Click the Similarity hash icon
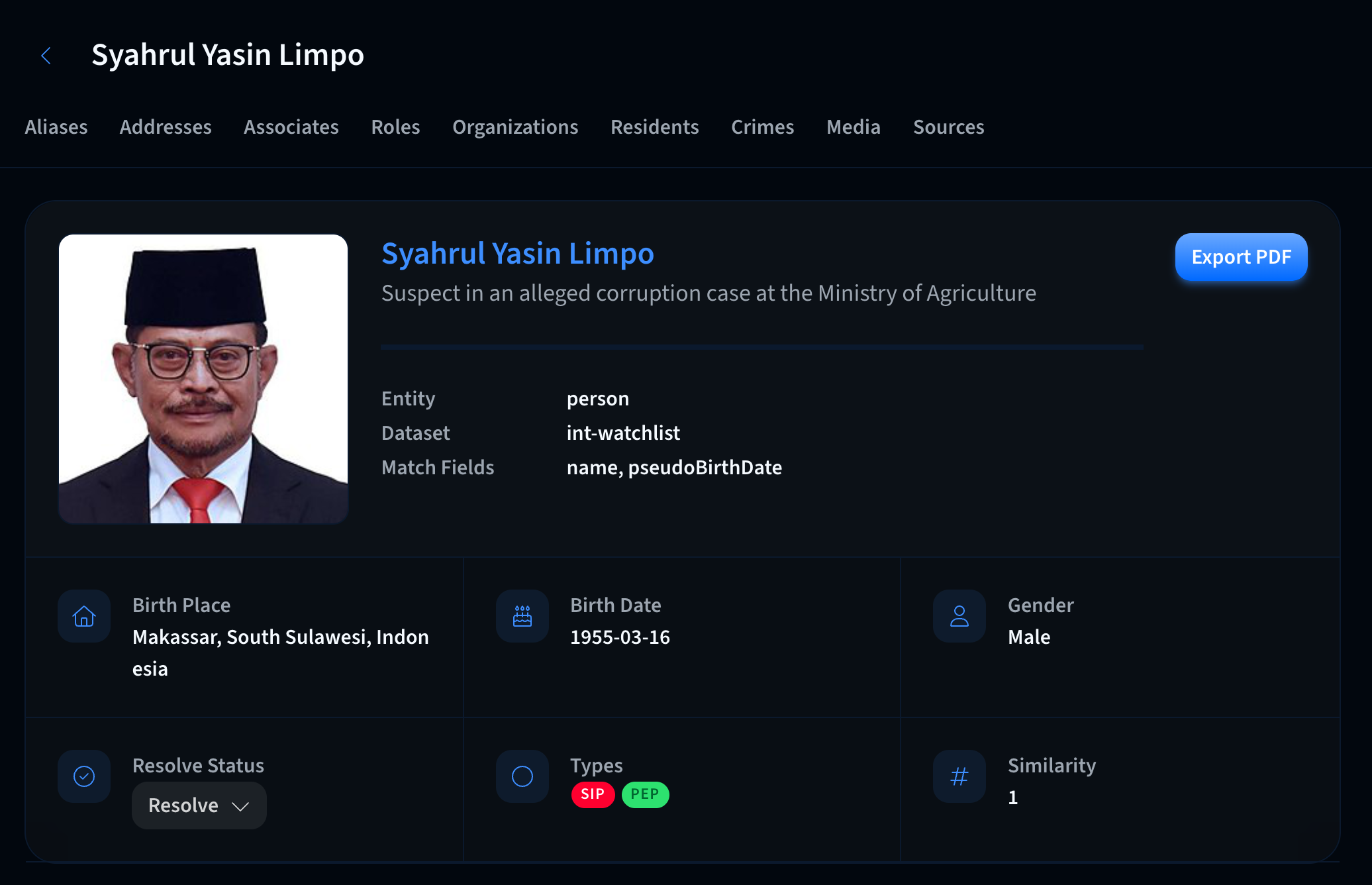 coord(959,776)
